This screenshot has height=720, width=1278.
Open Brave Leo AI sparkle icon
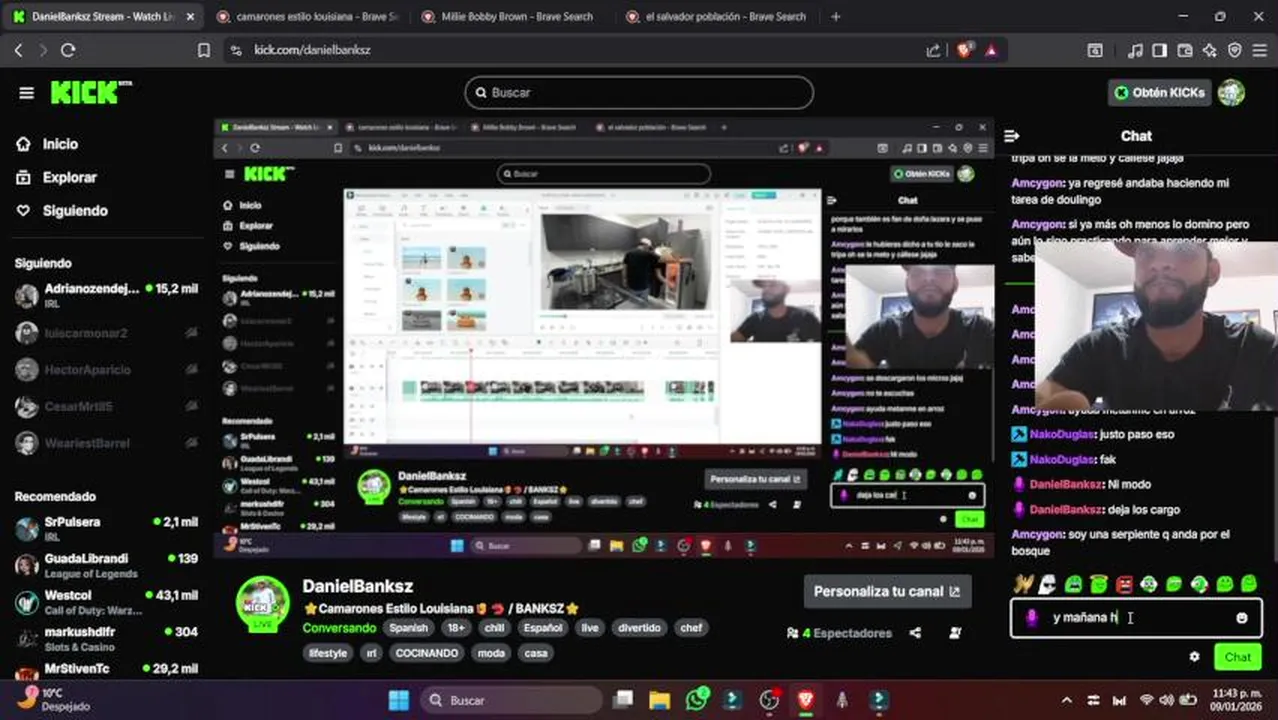(x=1210, y=50)
